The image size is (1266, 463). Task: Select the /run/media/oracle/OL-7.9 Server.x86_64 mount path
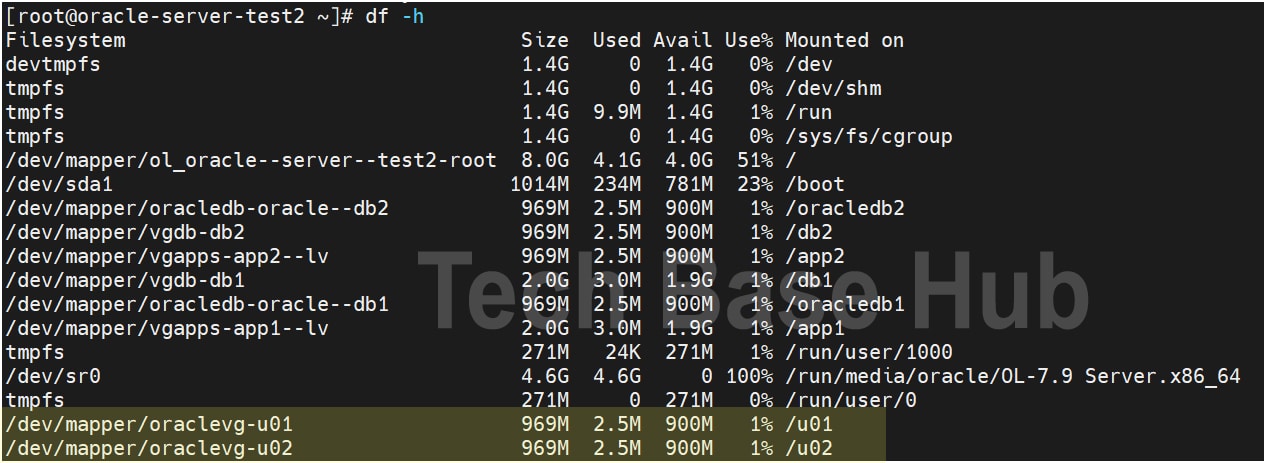tap(1012, 377)
